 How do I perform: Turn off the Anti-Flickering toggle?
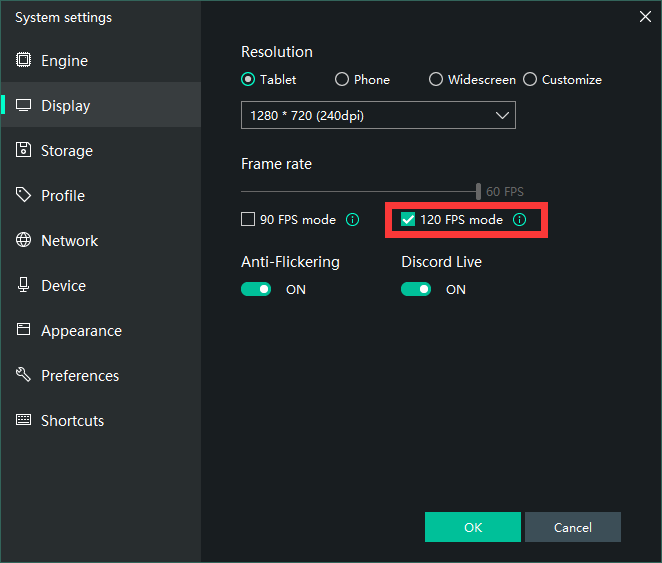click(256, 290)
